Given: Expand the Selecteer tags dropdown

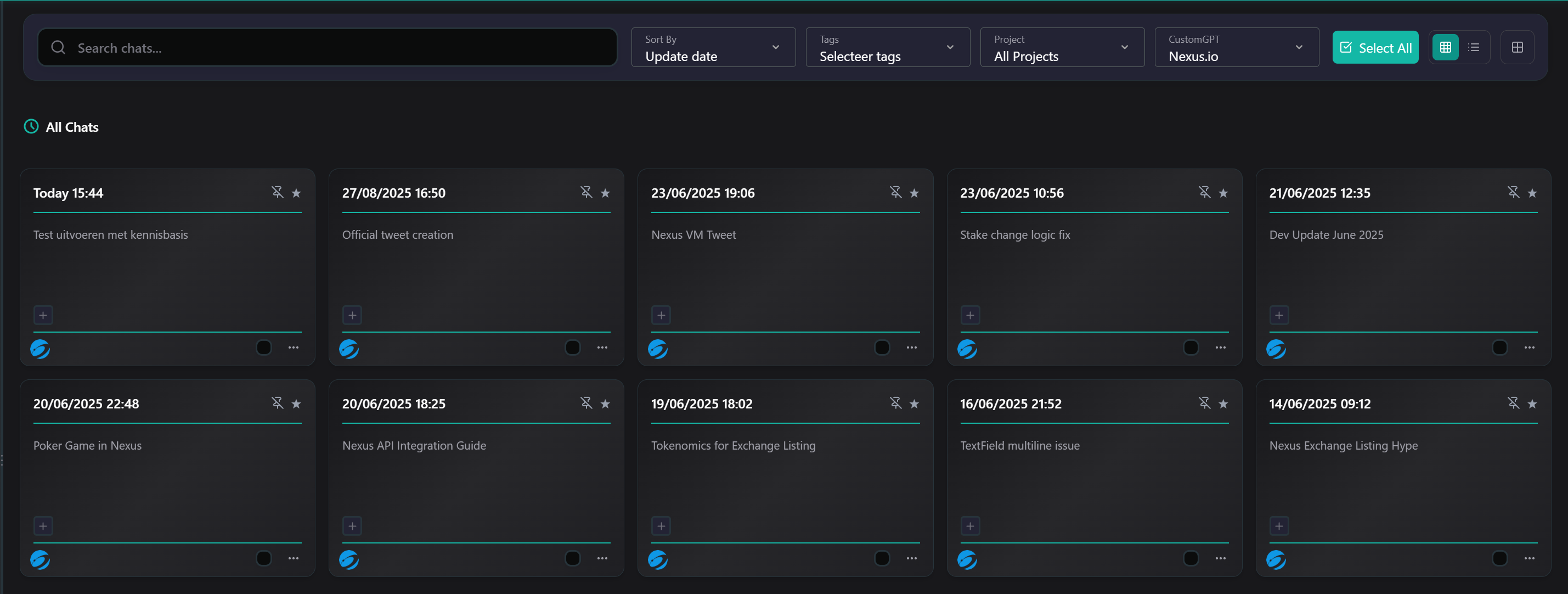Looking at the screenshot, I should coord(887,48).
